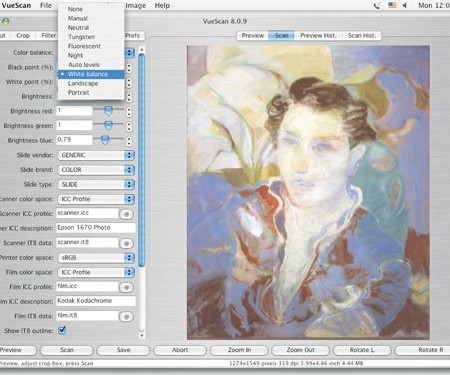Open the Help menu
Screen dimensions: 450x375
click(162, 5)
